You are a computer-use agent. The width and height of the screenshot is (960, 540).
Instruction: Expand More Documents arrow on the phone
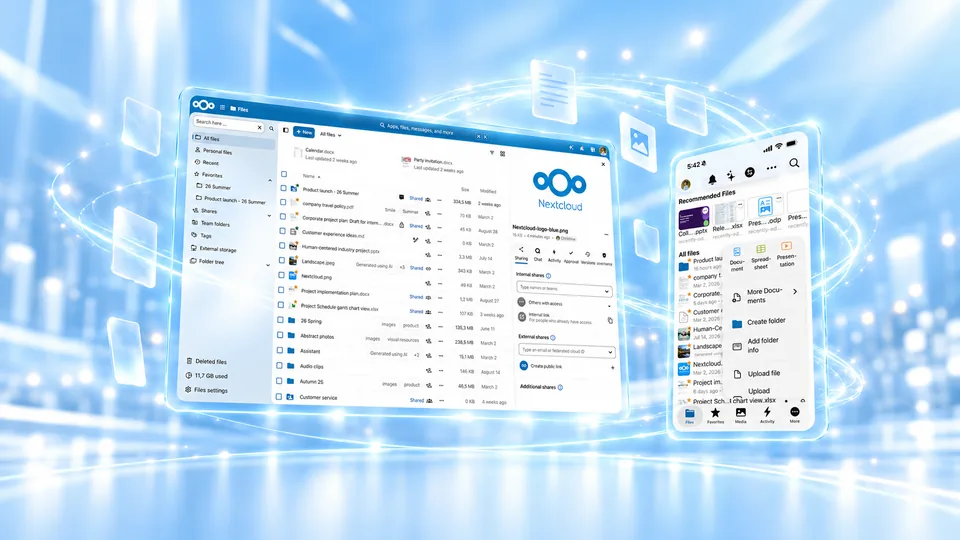pyautogui.click(x=795, y=292)
